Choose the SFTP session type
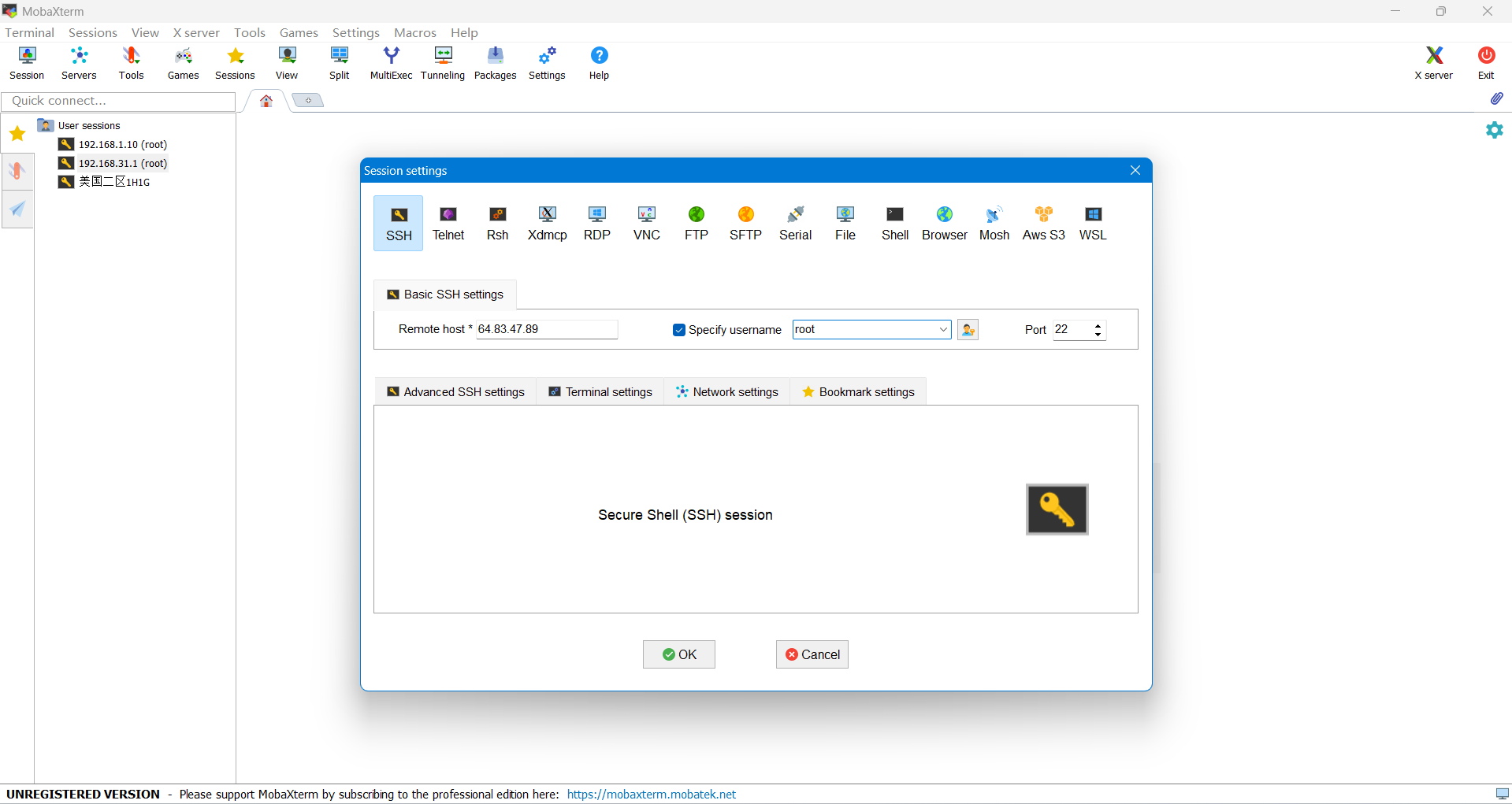1512x804 pixels. point(746,224)
